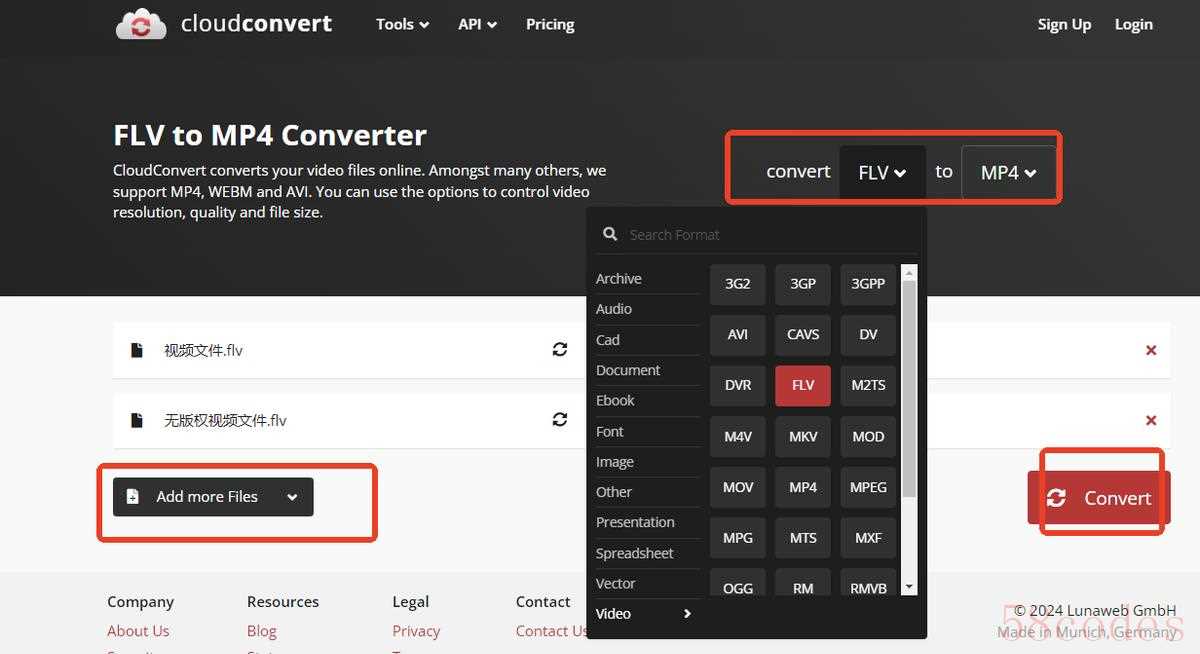Screen dimensions: 1200x654
Task: Click the format list scroll-down arrow
Action: (909, 588)
